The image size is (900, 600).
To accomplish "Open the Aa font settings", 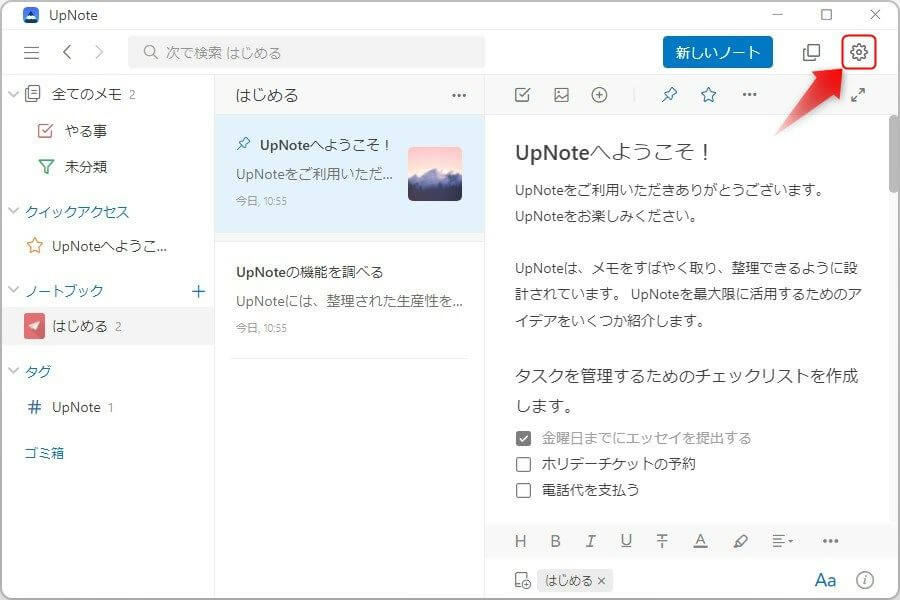I will point(825,580).
